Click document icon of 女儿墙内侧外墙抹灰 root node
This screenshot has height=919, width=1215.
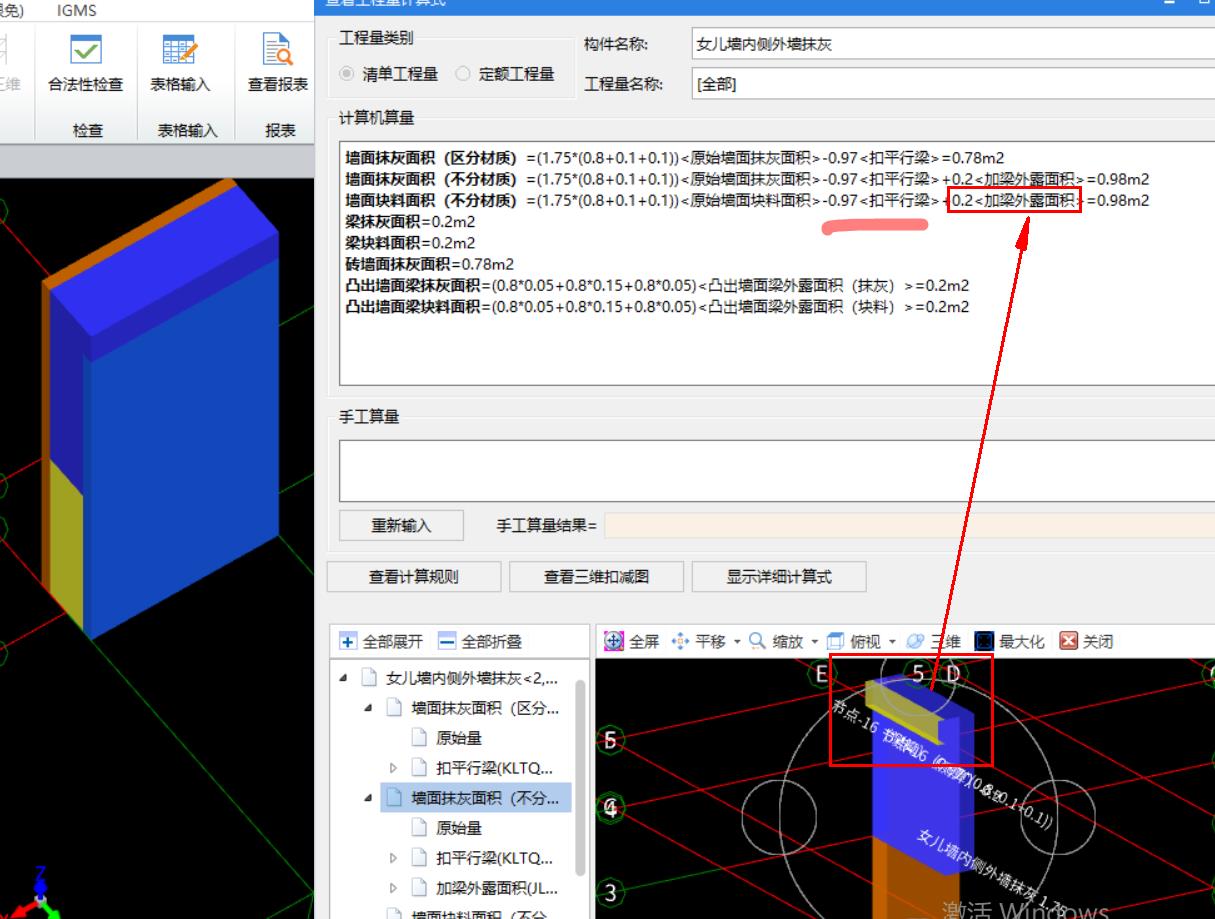369,678
